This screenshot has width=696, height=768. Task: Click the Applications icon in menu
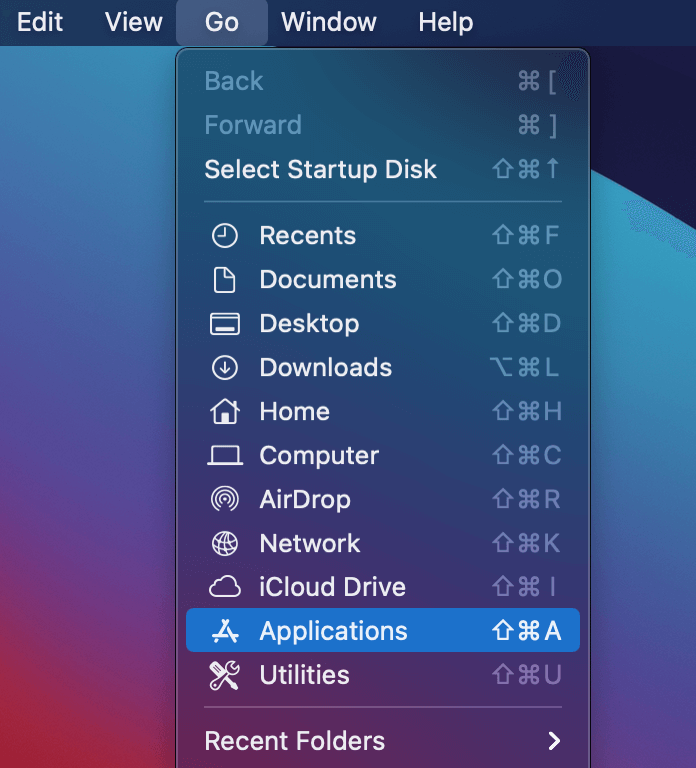[x=225, y=631]
